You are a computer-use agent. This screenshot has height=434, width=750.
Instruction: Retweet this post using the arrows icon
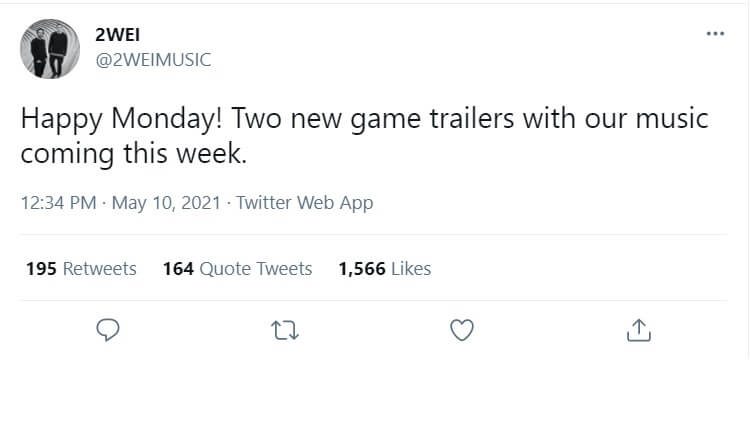285,329
